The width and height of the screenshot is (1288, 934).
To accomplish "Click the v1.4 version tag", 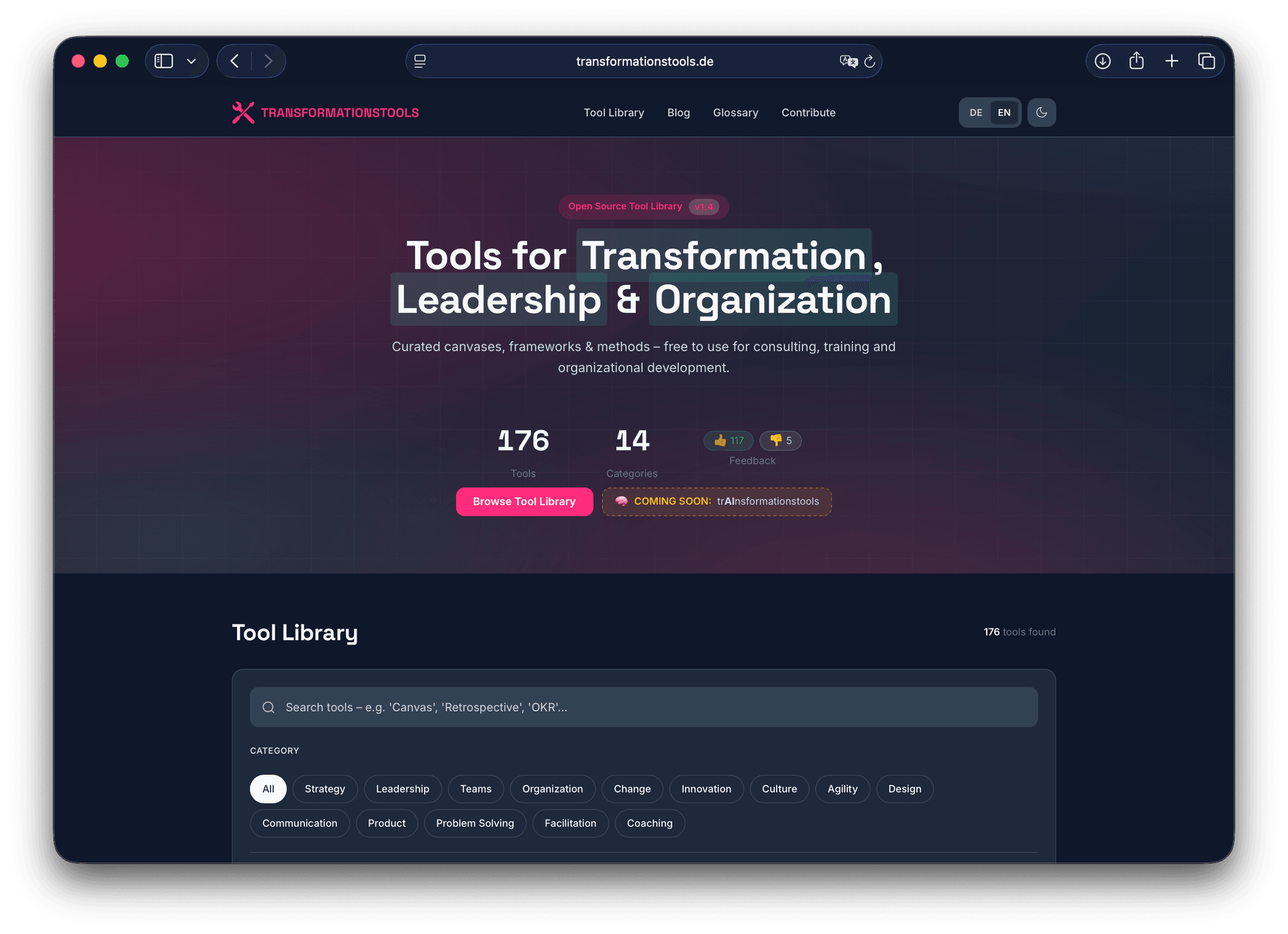I will click(704, 207).
